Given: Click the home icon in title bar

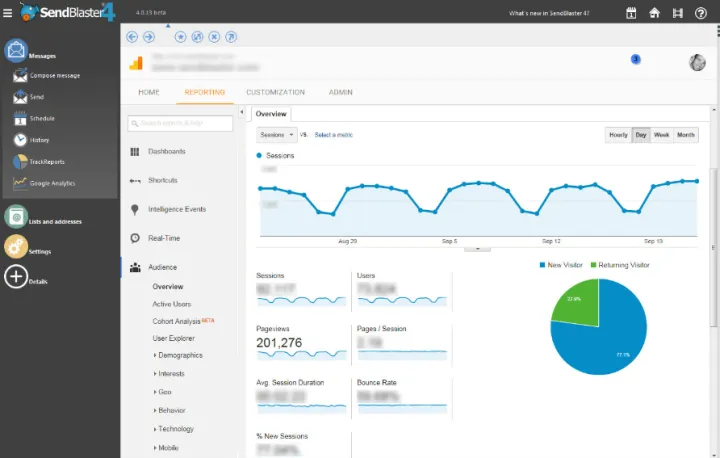Looking at the screenshot, I should [654, 13].
